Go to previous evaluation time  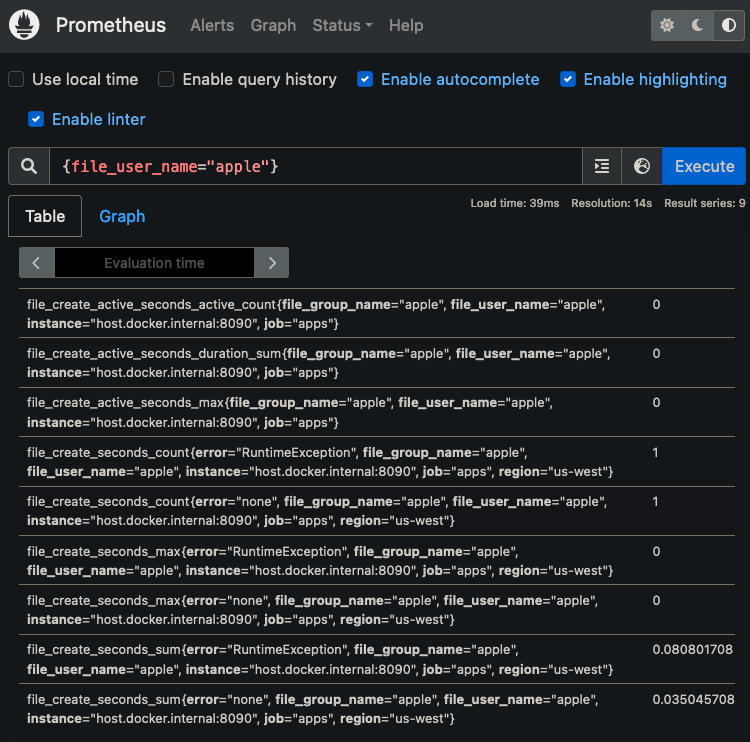(36, 263)
